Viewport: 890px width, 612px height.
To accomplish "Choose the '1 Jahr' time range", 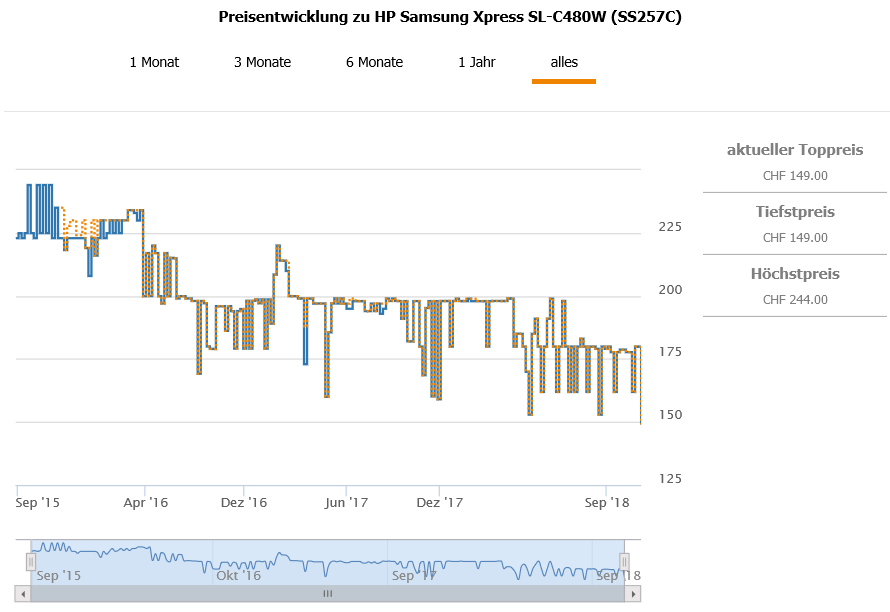I will [477, 62].
